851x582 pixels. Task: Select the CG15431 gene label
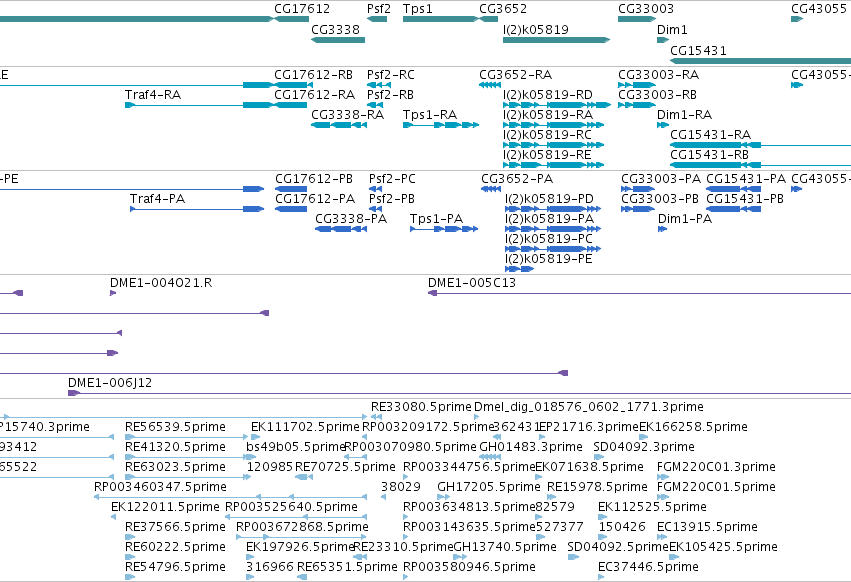click(698, 50)
